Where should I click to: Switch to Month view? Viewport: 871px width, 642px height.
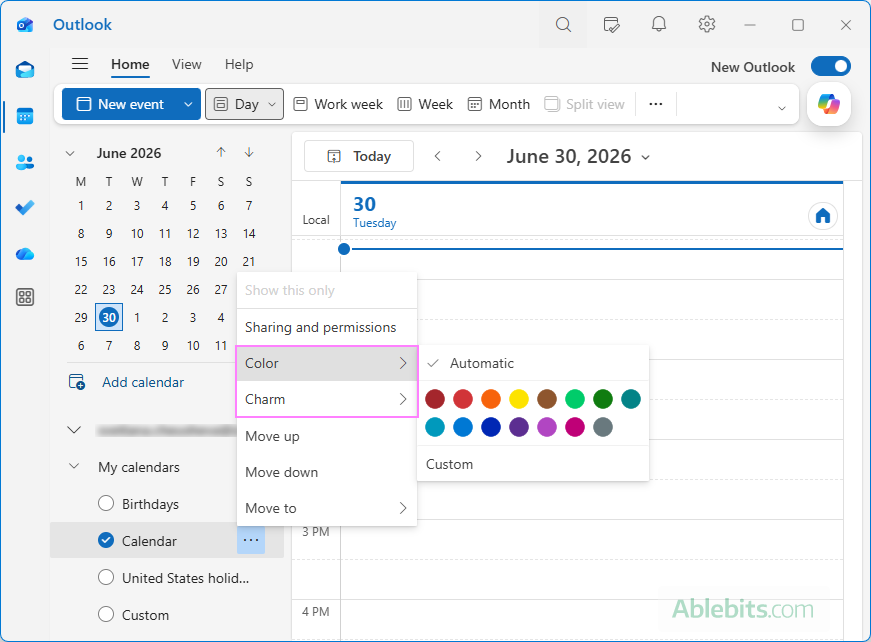(x=499, y=104)
